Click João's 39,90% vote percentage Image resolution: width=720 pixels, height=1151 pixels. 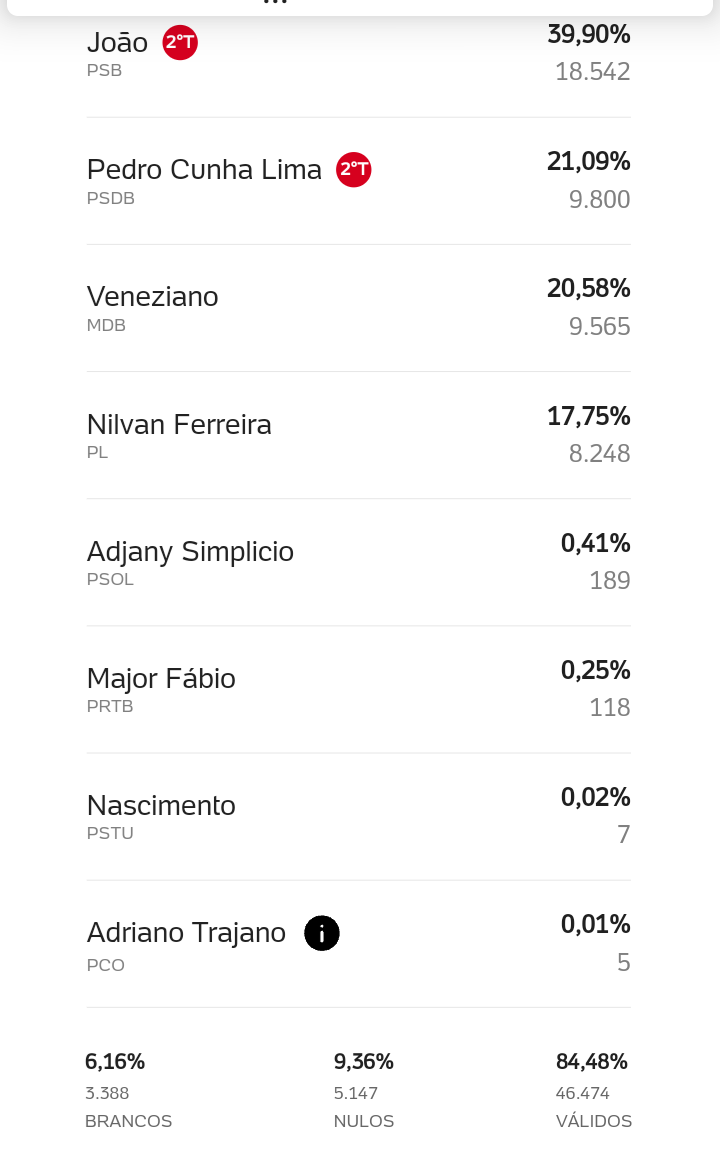589,34
